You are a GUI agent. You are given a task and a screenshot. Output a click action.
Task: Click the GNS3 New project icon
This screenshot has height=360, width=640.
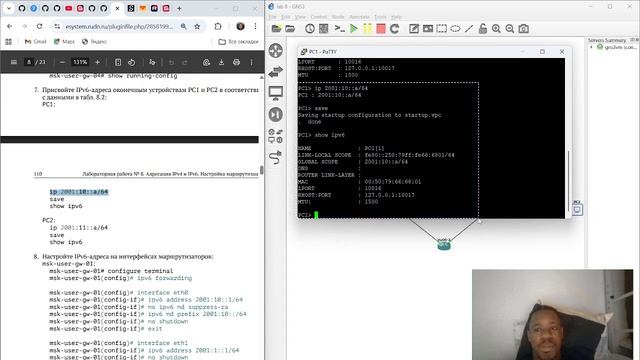[276, 29]
